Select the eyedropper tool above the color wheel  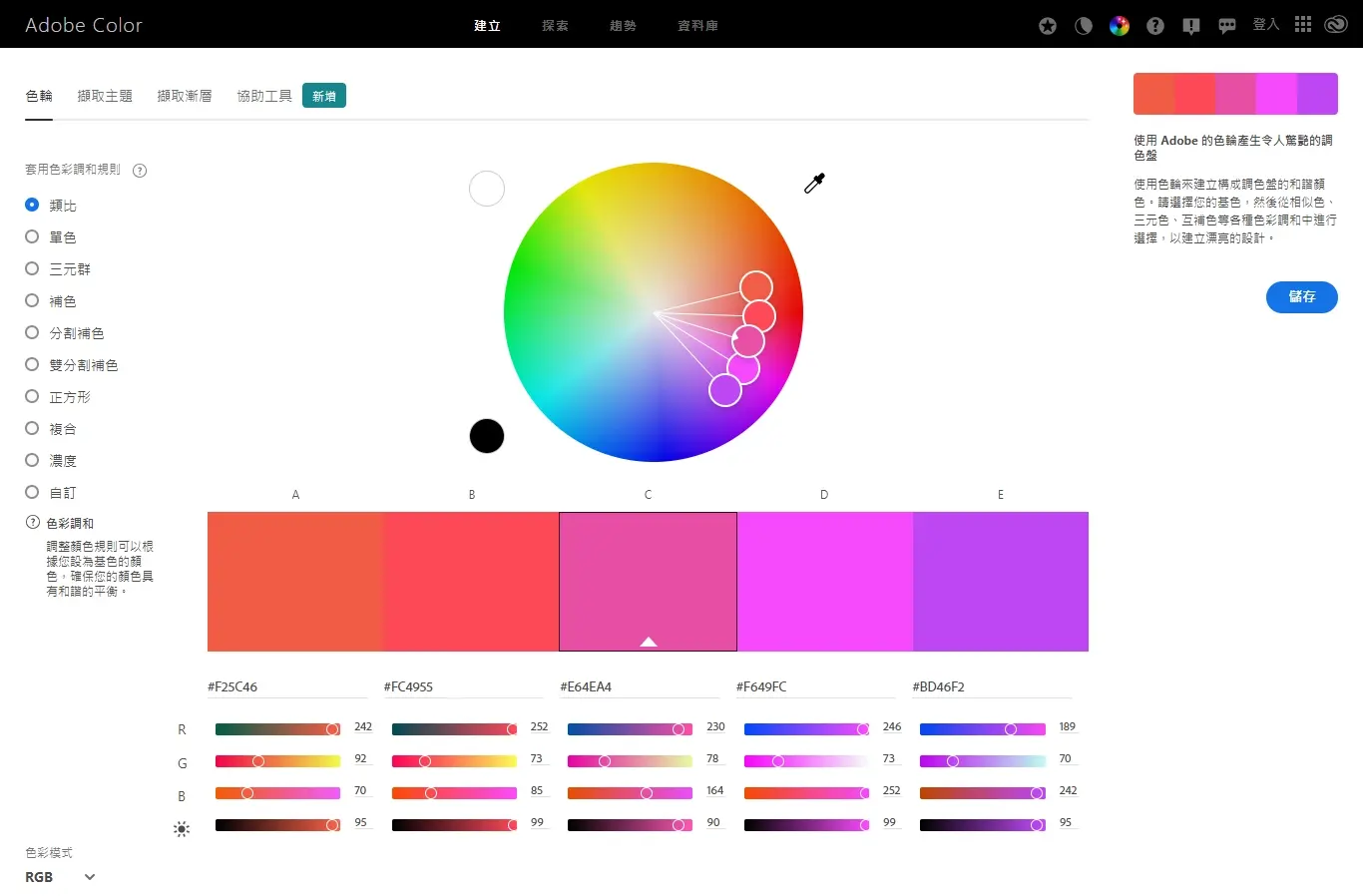tap(814, 184)
